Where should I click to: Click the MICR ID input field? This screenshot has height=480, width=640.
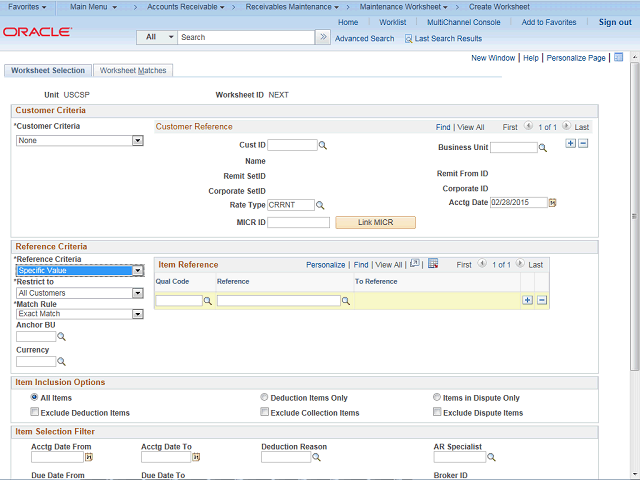298,222
